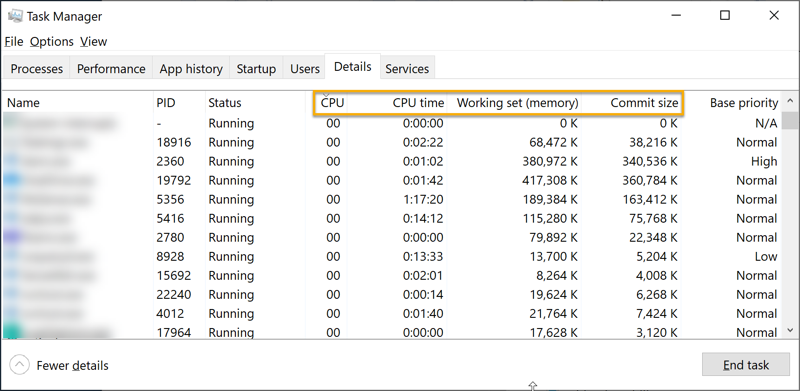Image resolution: width=800 pixels, height=391 pixels.
Task: Select the process with PID 22240
Action: coord(392,295)
